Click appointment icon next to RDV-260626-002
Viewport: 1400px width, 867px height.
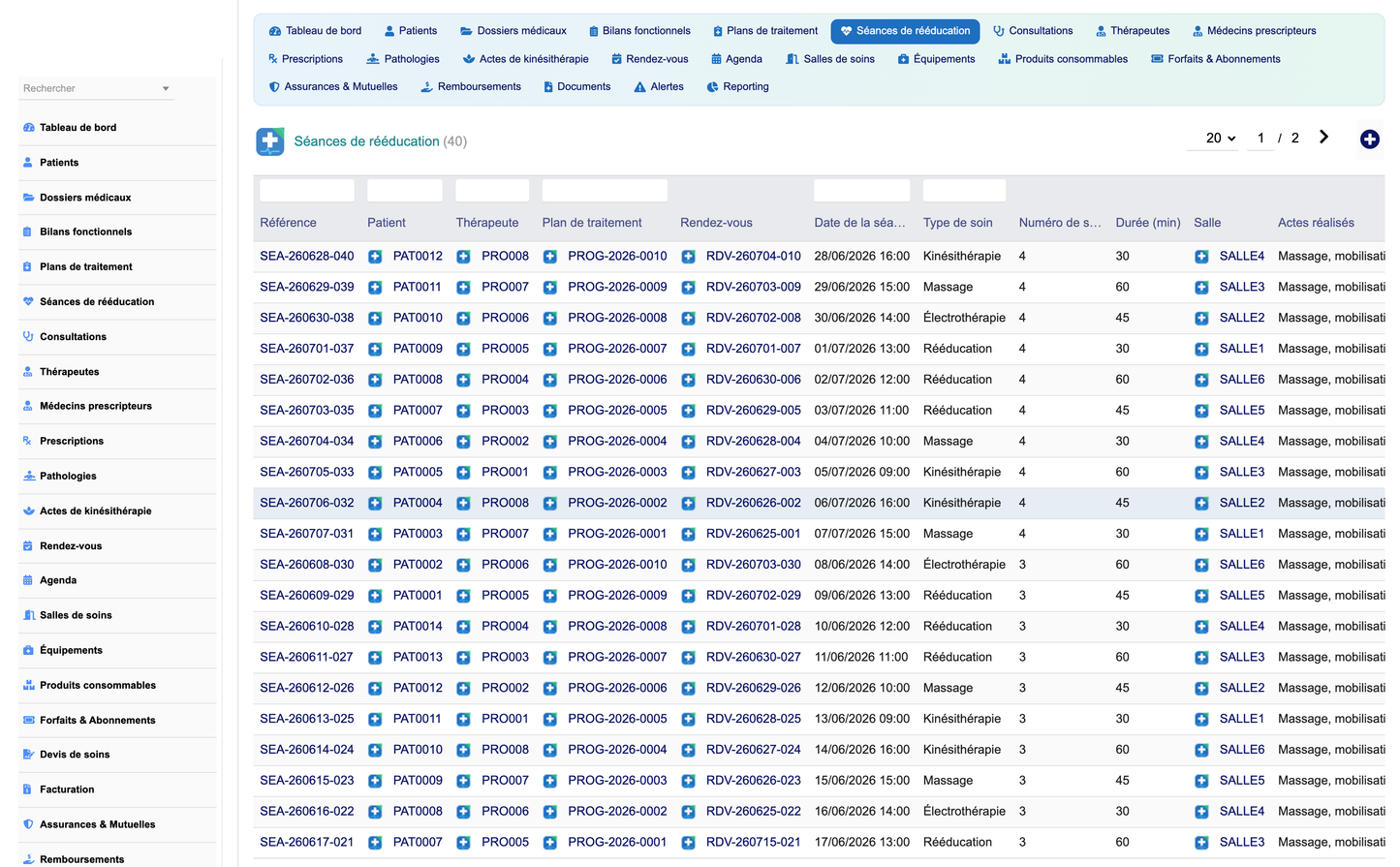[688, 504]
